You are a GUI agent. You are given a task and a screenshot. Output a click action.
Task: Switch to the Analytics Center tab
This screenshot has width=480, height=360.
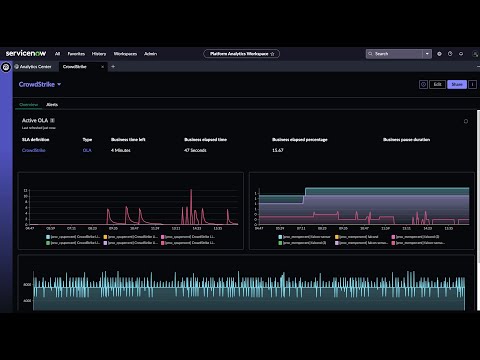(x=35, y=67)
